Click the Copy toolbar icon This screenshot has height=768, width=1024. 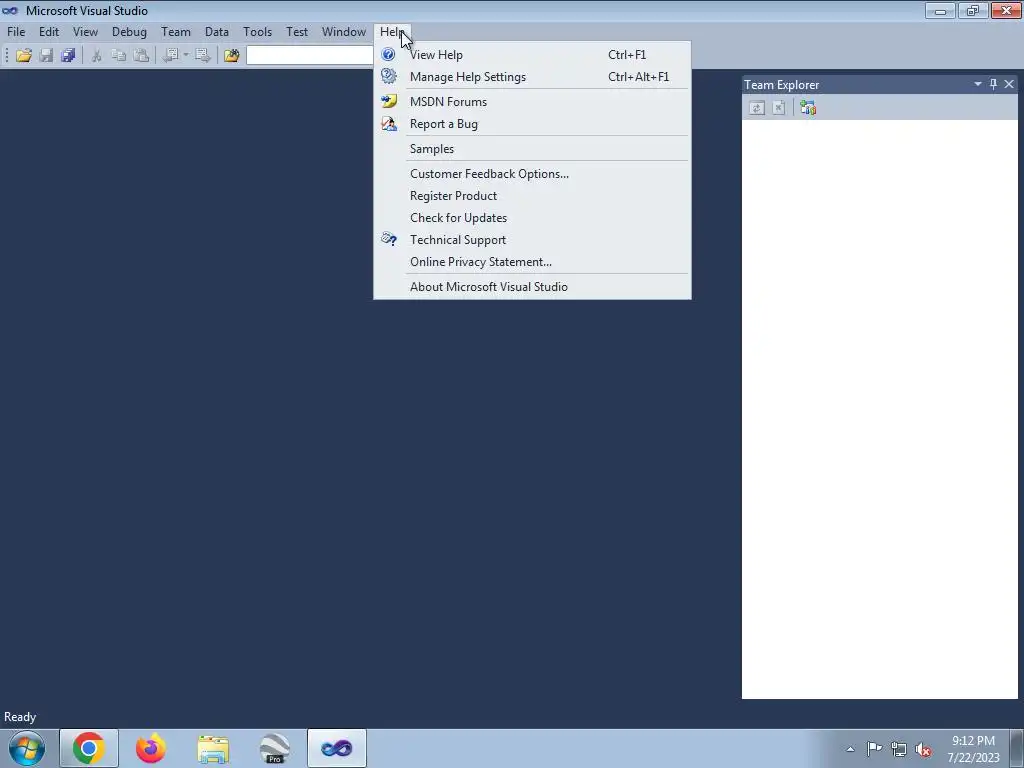tap(118, 56)
